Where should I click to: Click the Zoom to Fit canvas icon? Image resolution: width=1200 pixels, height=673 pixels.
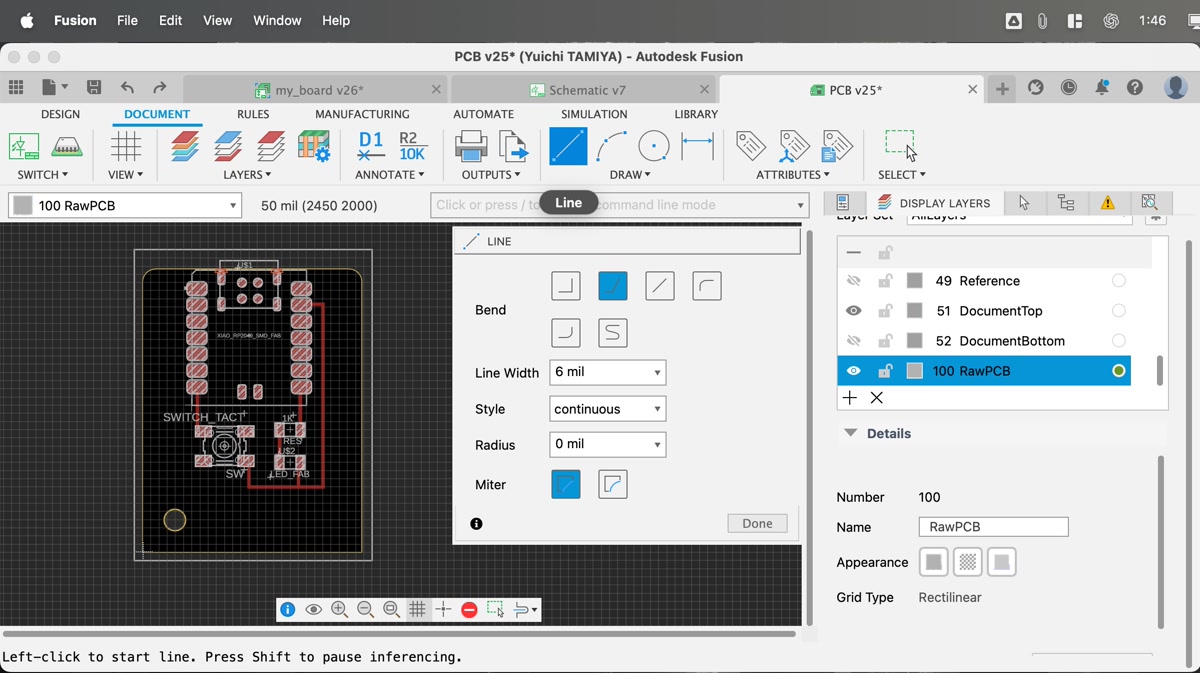pos(391,609)
